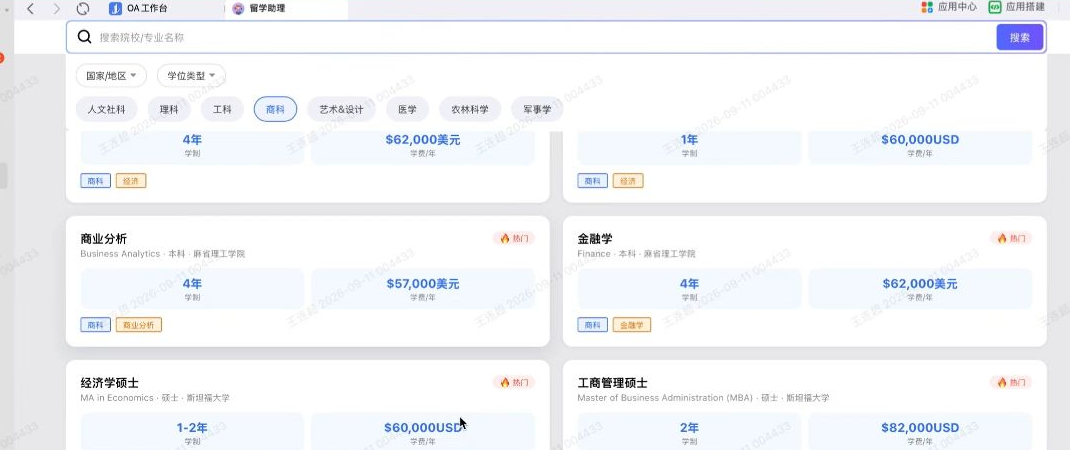Click the 4年 duration on 金融学 card

(689, 283)
